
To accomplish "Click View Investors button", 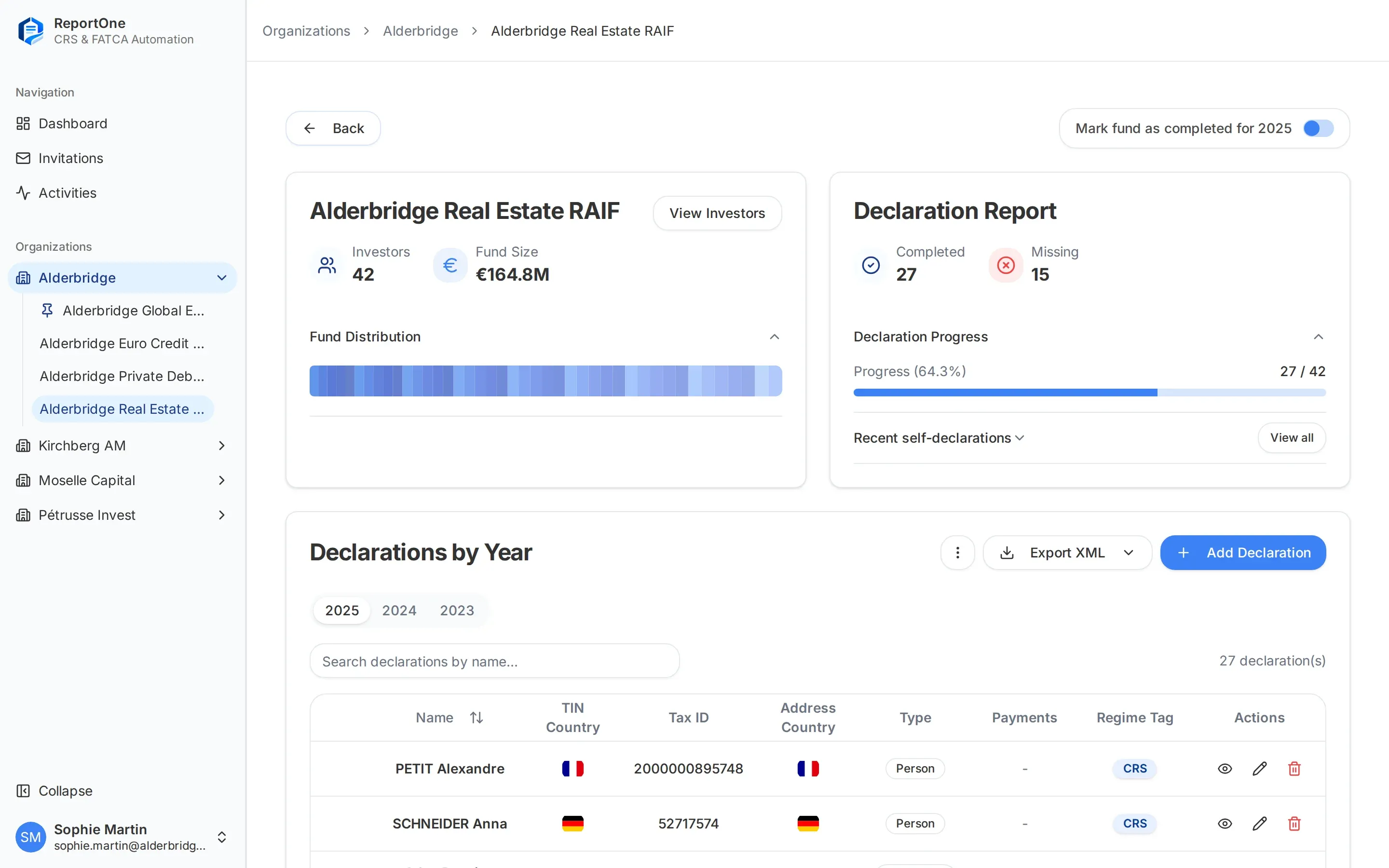I will coord(717,213).
